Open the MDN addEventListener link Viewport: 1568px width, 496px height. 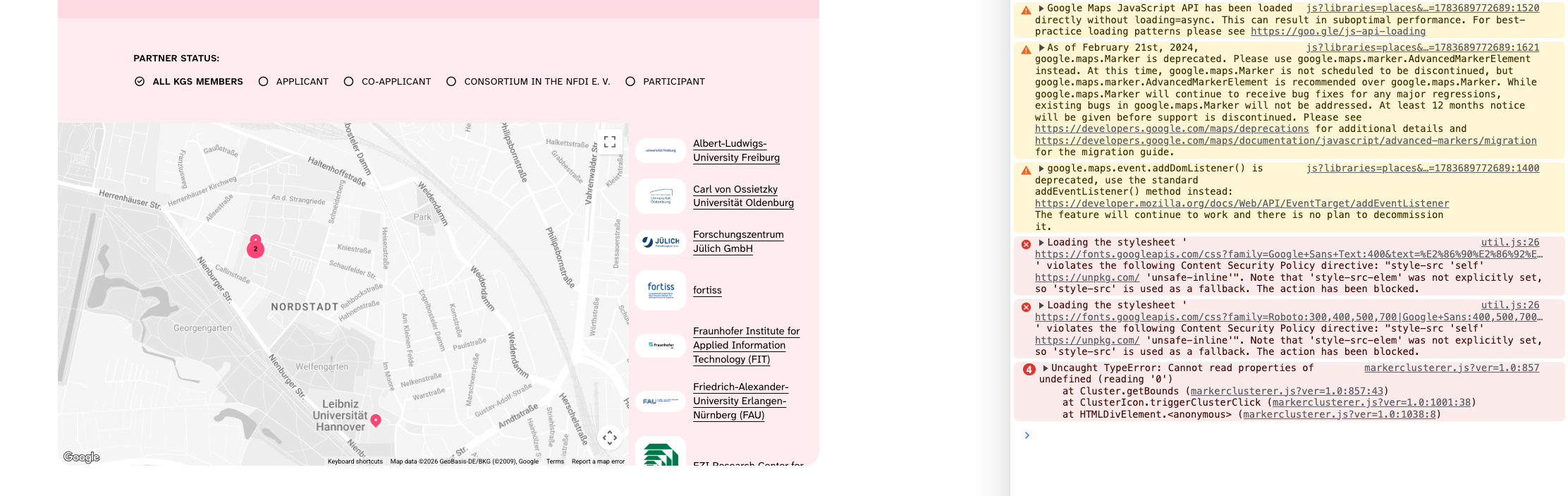(1242, 203)
